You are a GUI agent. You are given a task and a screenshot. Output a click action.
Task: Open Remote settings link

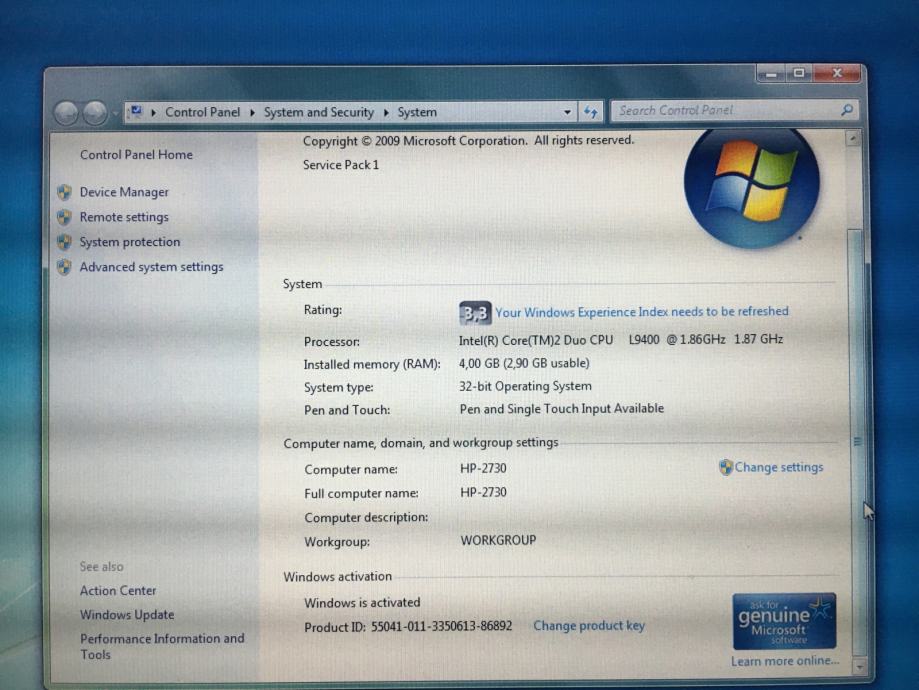[124, 217]
